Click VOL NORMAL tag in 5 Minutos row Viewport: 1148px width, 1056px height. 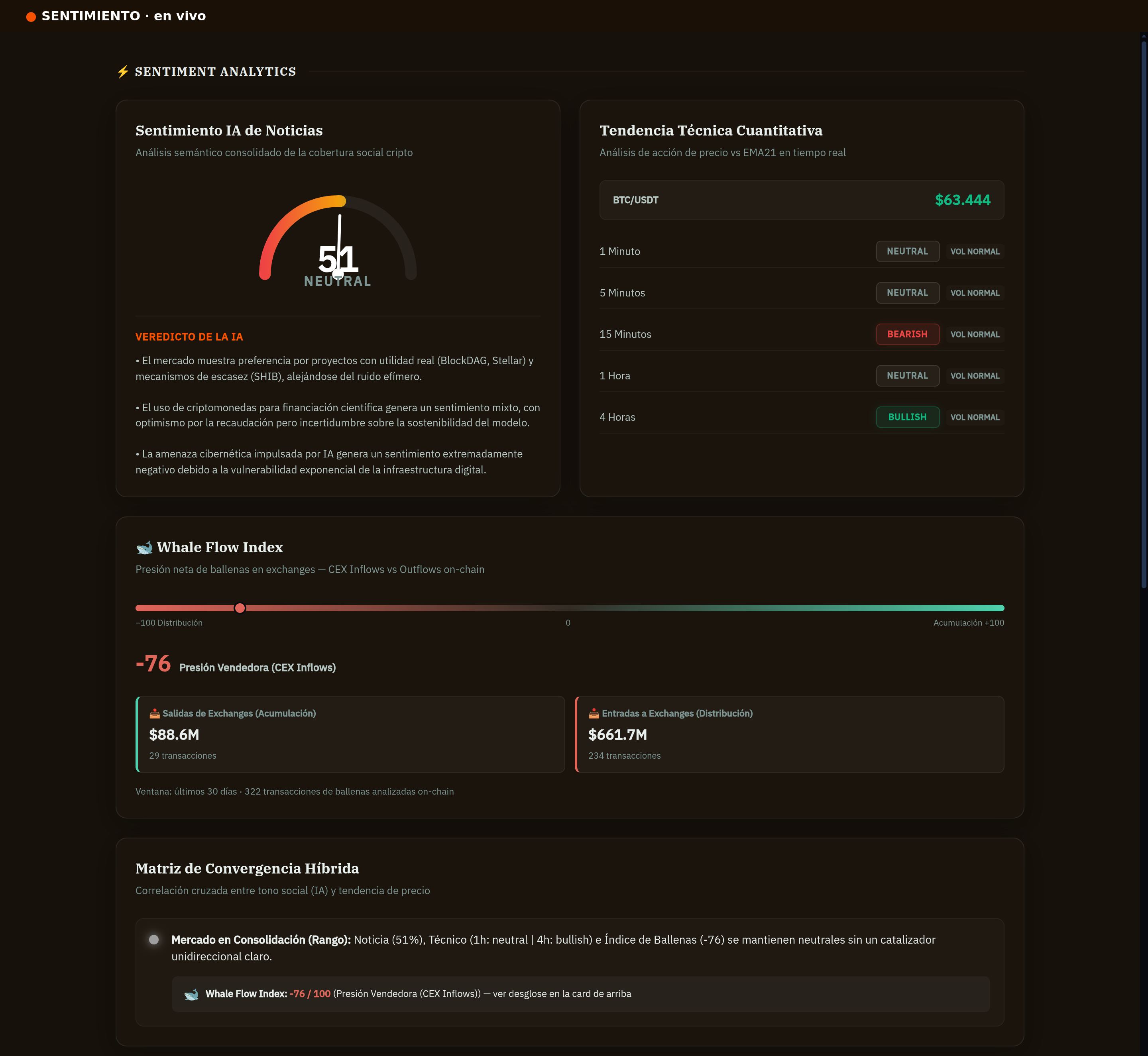(975, 292)
